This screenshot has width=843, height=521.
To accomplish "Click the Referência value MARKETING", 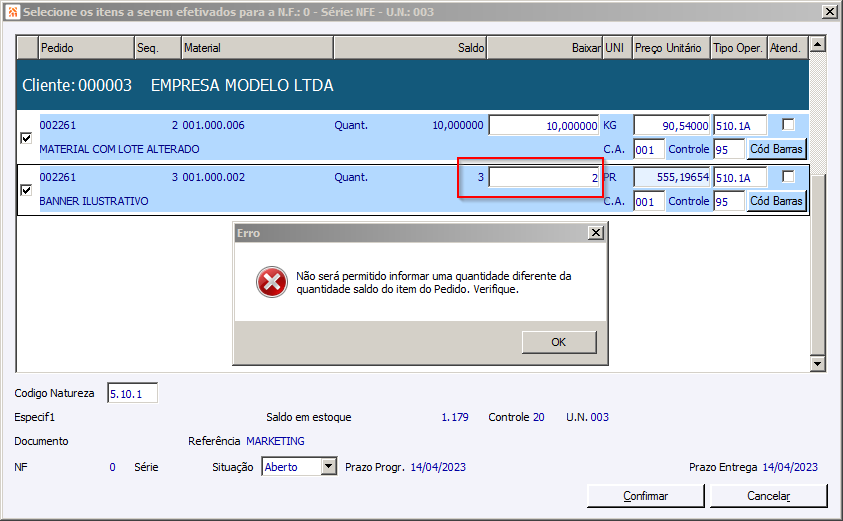I will point(275,441).
